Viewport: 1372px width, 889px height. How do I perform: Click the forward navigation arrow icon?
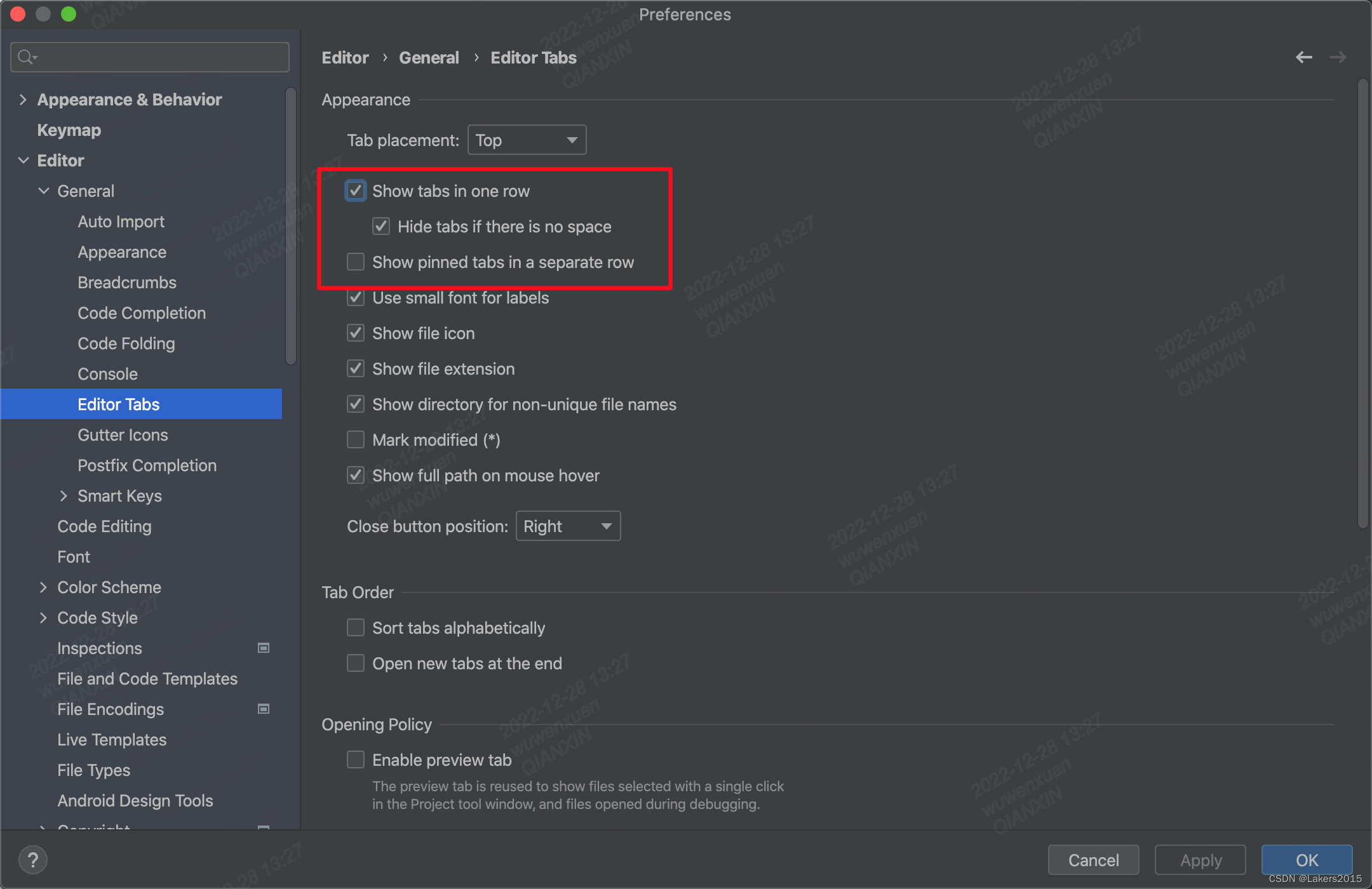pos(1338,57)
